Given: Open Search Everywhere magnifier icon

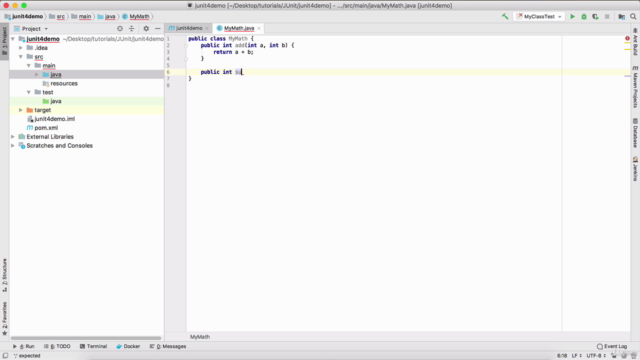Looking at the screenshot, I should coord(633,16).
